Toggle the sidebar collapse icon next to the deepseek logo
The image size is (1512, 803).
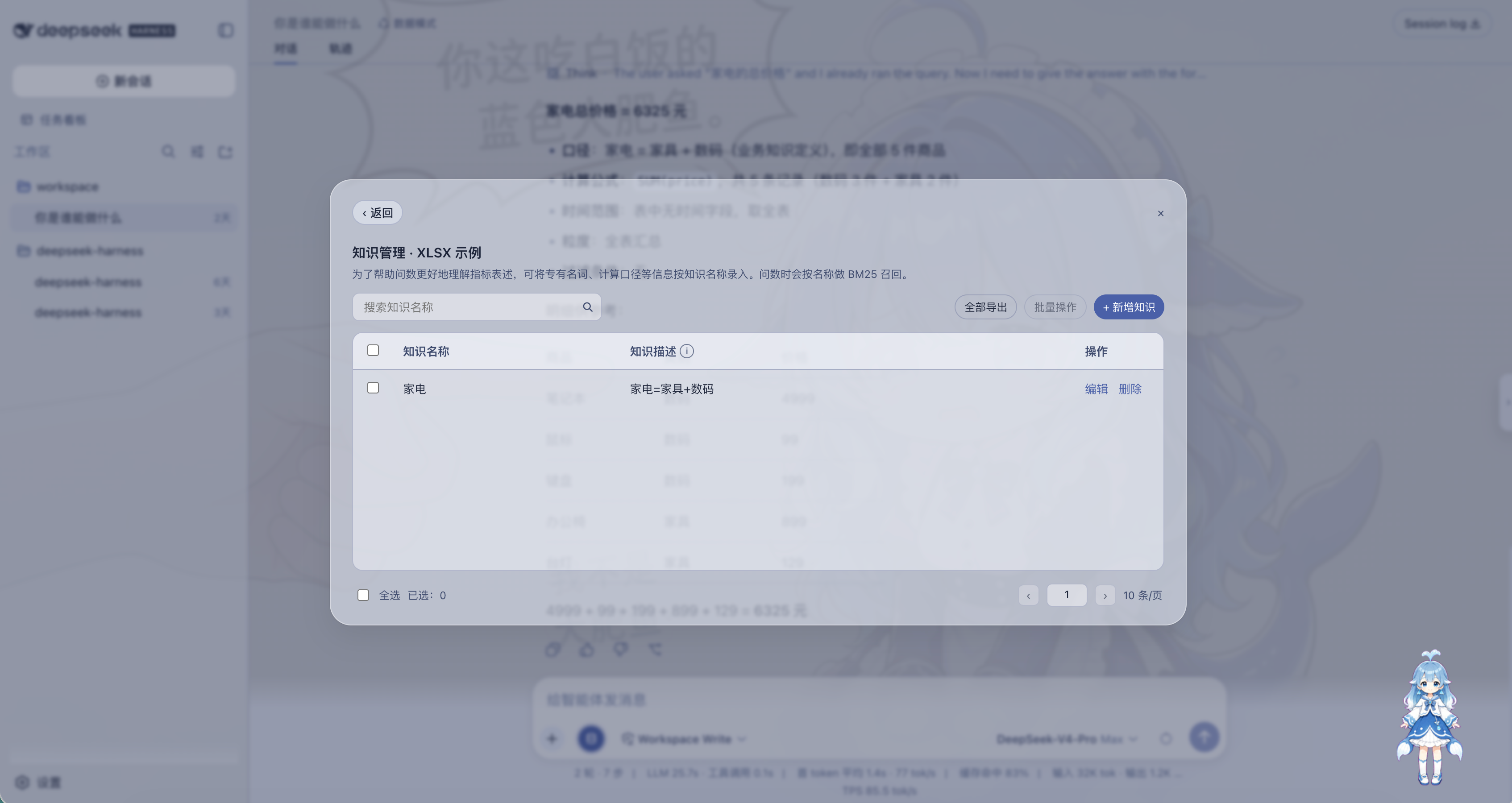pos(226,30)
